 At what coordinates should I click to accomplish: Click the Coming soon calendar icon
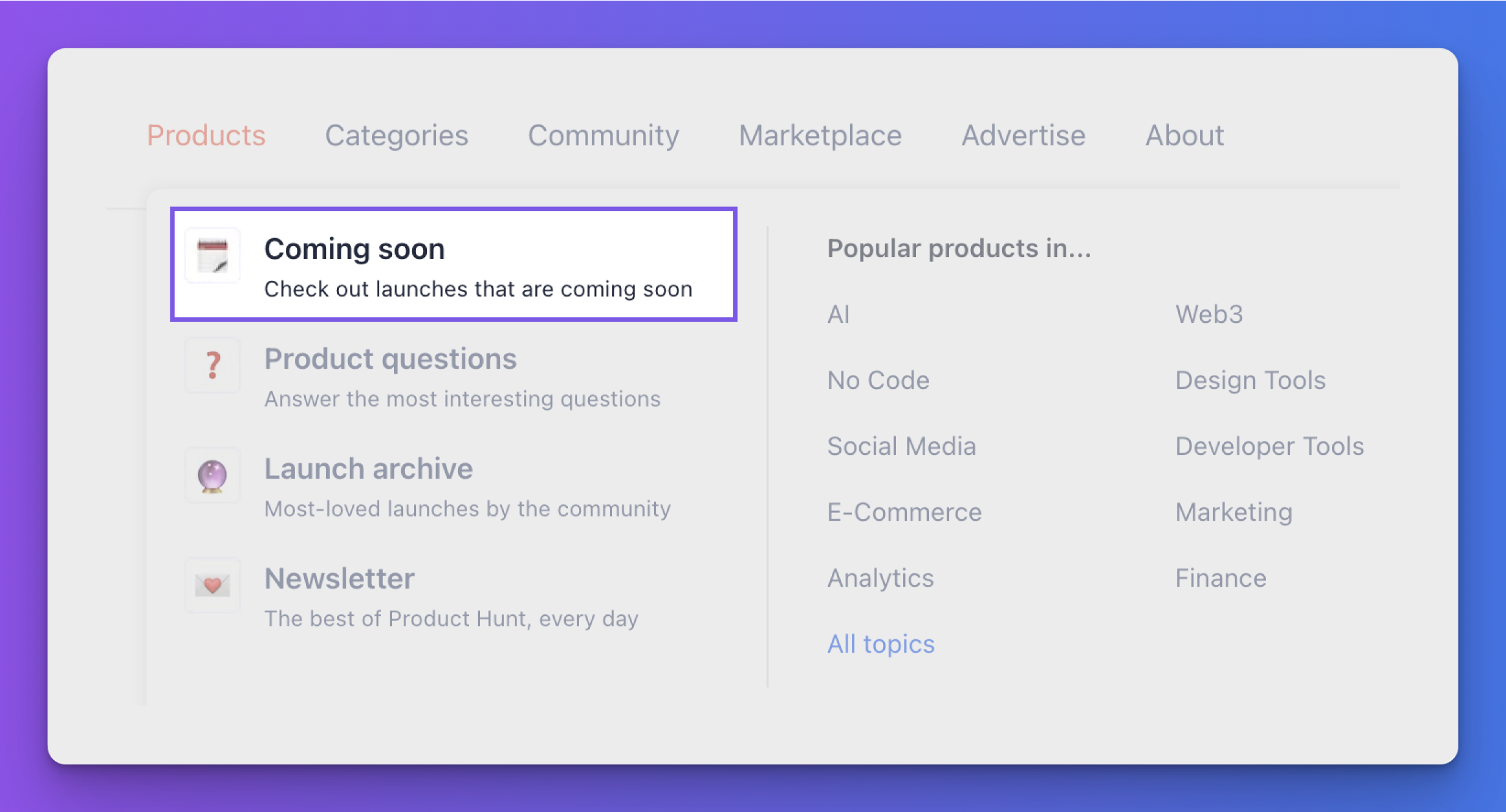point(213,255)
